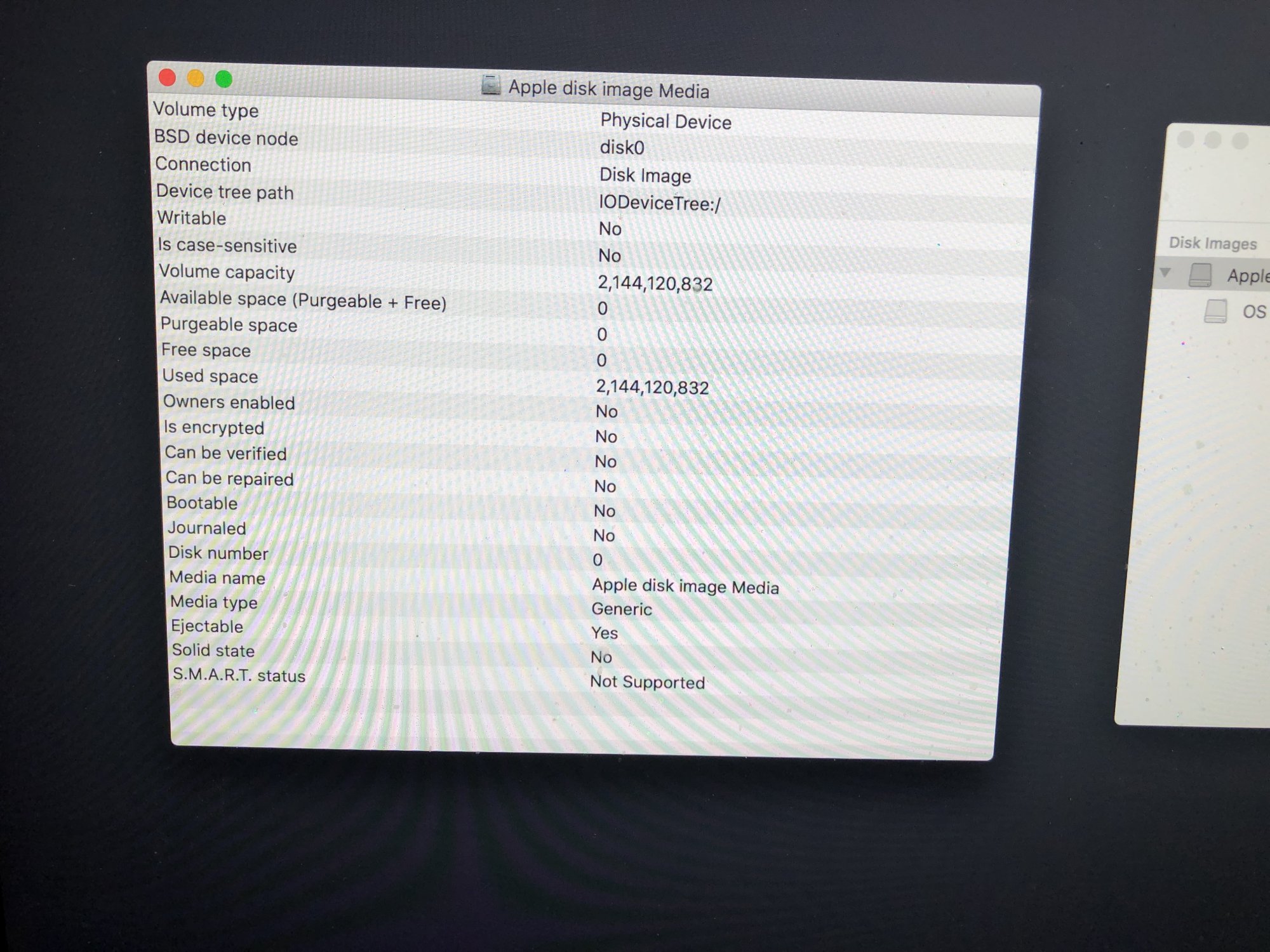This screenshot has height=952, width=1270.
Task: Collapse the Apple disk disclosure triangle
Action: click(1165, 273)
